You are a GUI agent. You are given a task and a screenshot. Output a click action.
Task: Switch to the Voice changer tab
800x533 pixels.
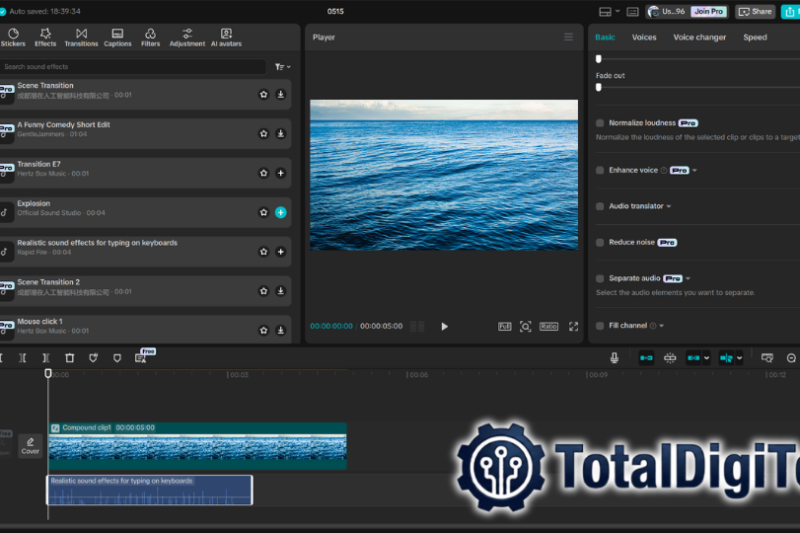699,37
